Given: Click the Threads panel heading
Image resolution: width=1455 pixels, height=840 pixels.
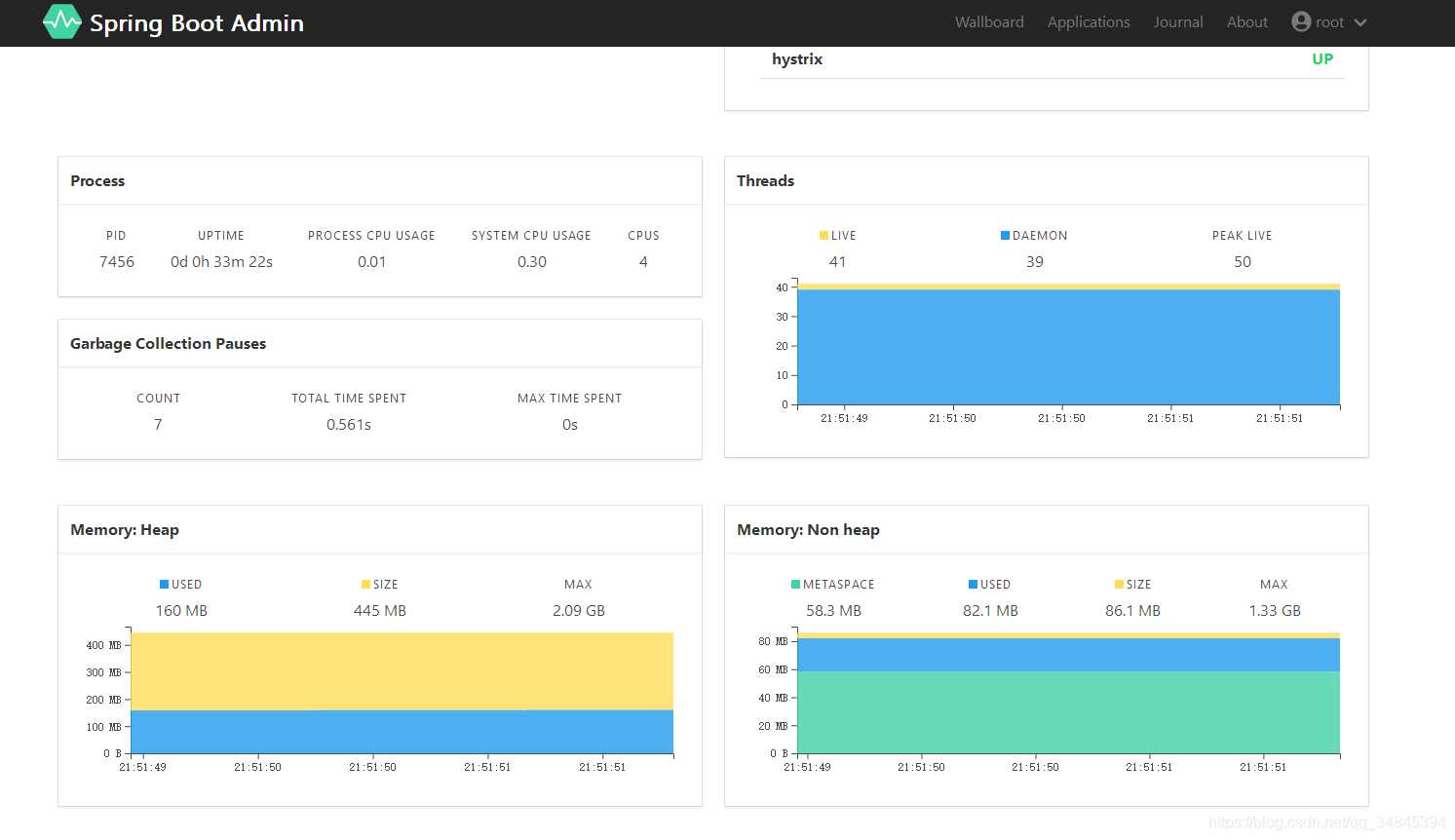Looking at the screenshot, I should tap(765, 181).
